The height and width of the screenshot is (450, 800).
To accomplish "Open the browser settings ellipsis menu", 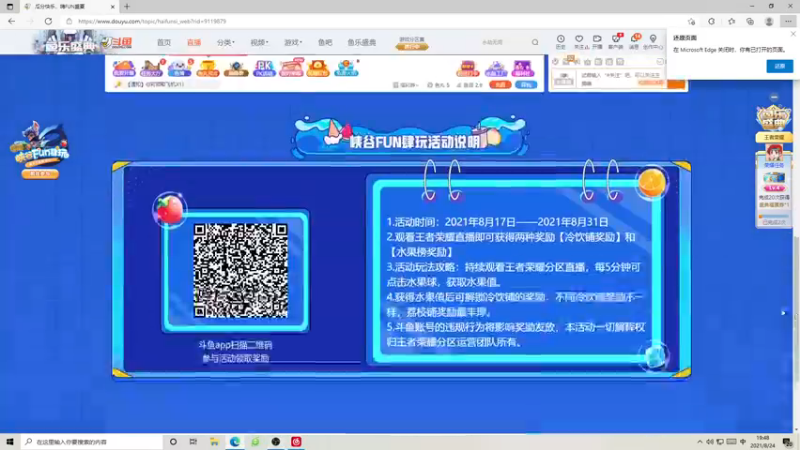I will (789, 21).
